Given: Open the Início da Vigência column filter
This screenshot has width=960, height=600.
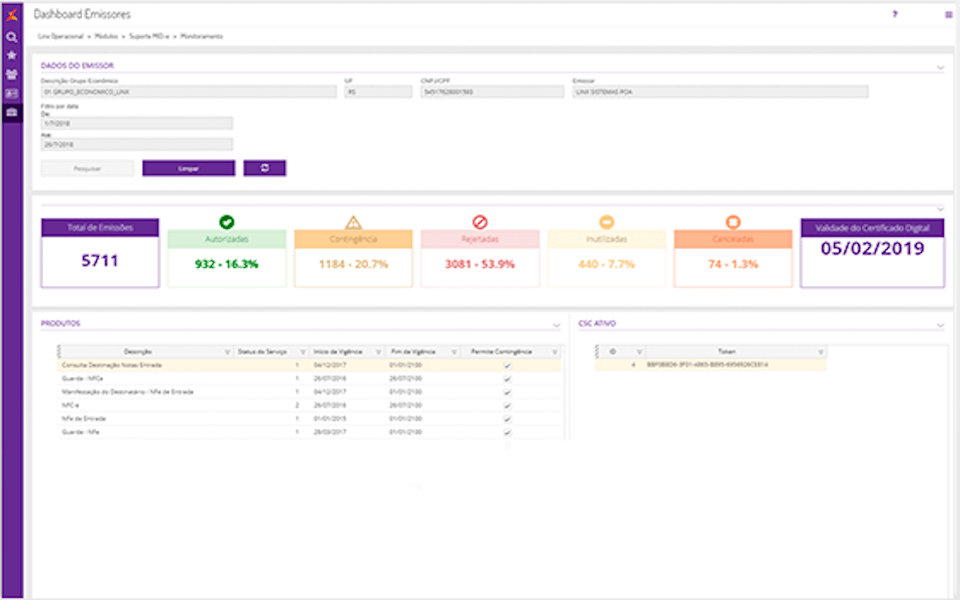Looking at the screenshot, I should [378, 352].
